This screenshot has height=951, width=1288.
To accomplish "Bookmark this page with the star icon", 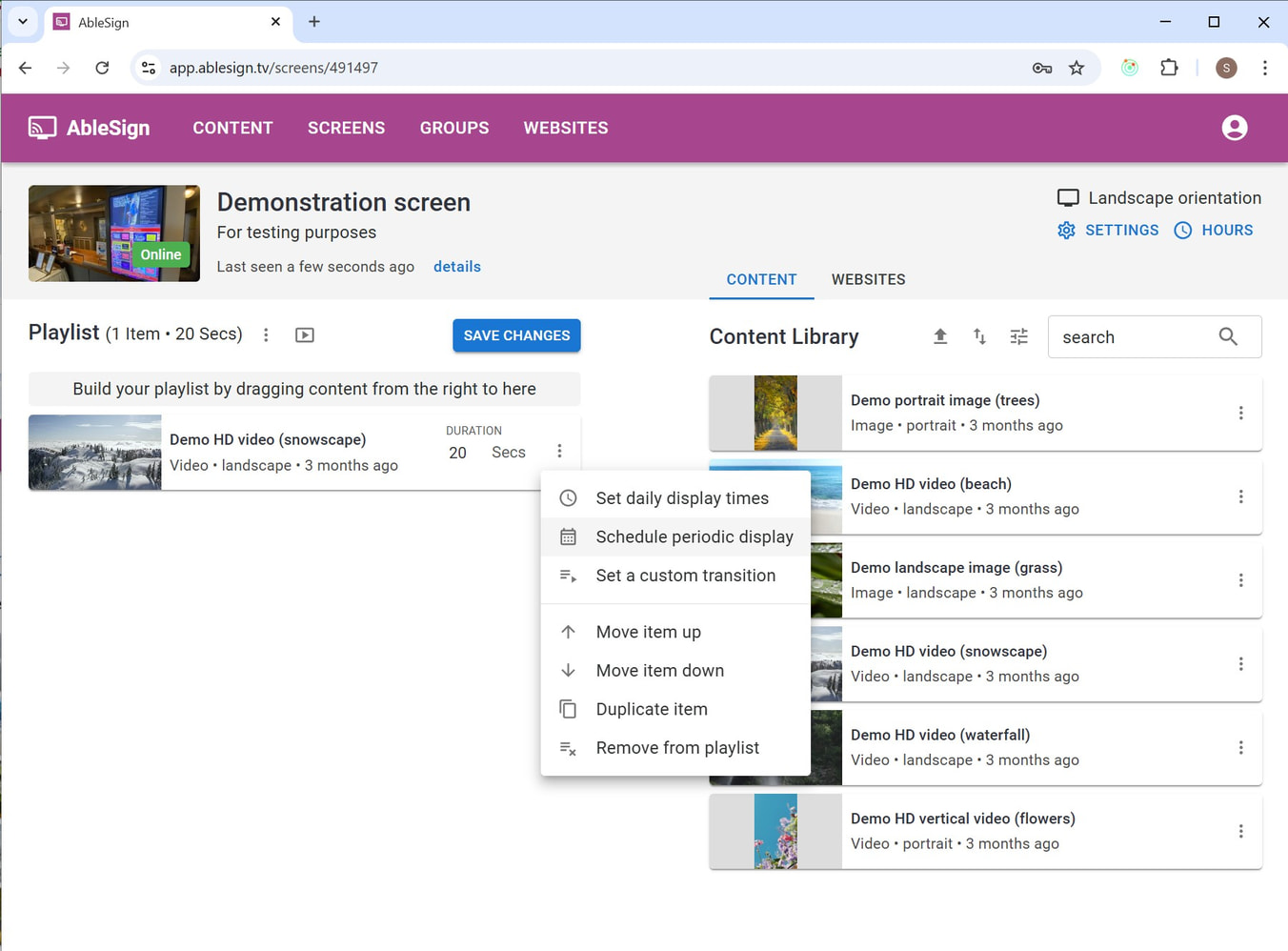I will coord(1077,68).
